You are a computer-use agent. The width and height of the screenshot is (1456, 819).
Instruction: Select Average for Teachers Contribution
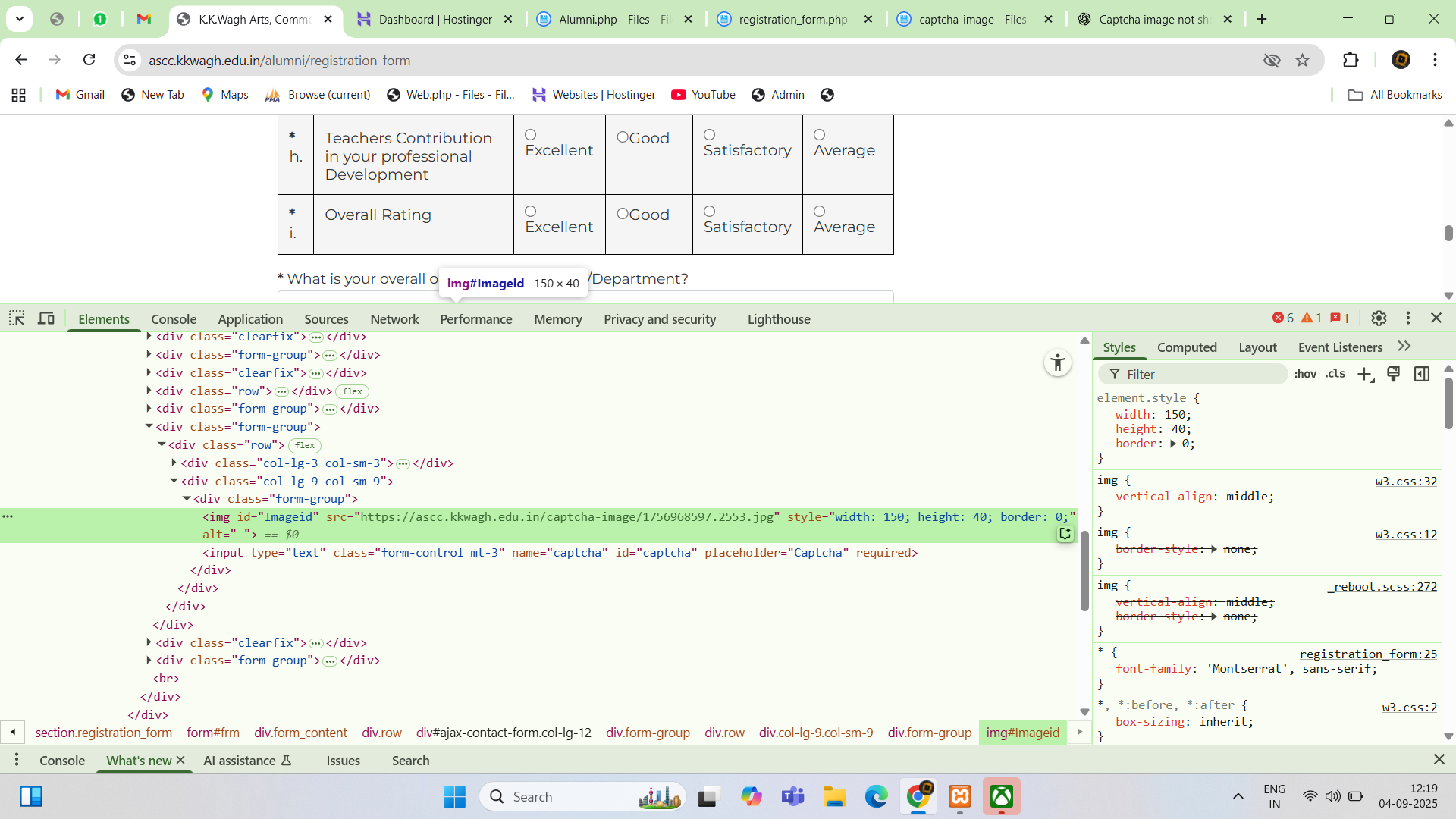tap(820, 135)
